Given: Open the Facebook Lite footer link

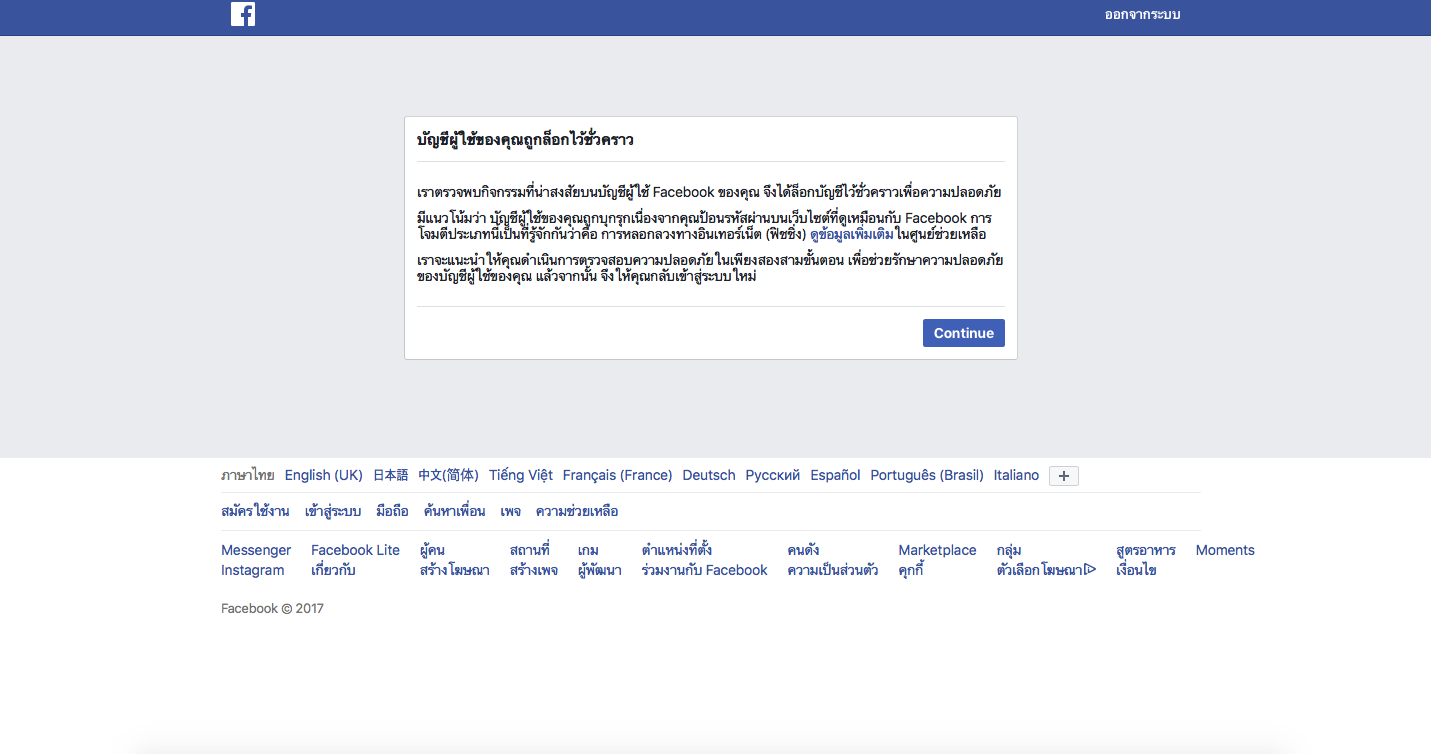Looking at the screenshot, I should click(x=355, y=550).
